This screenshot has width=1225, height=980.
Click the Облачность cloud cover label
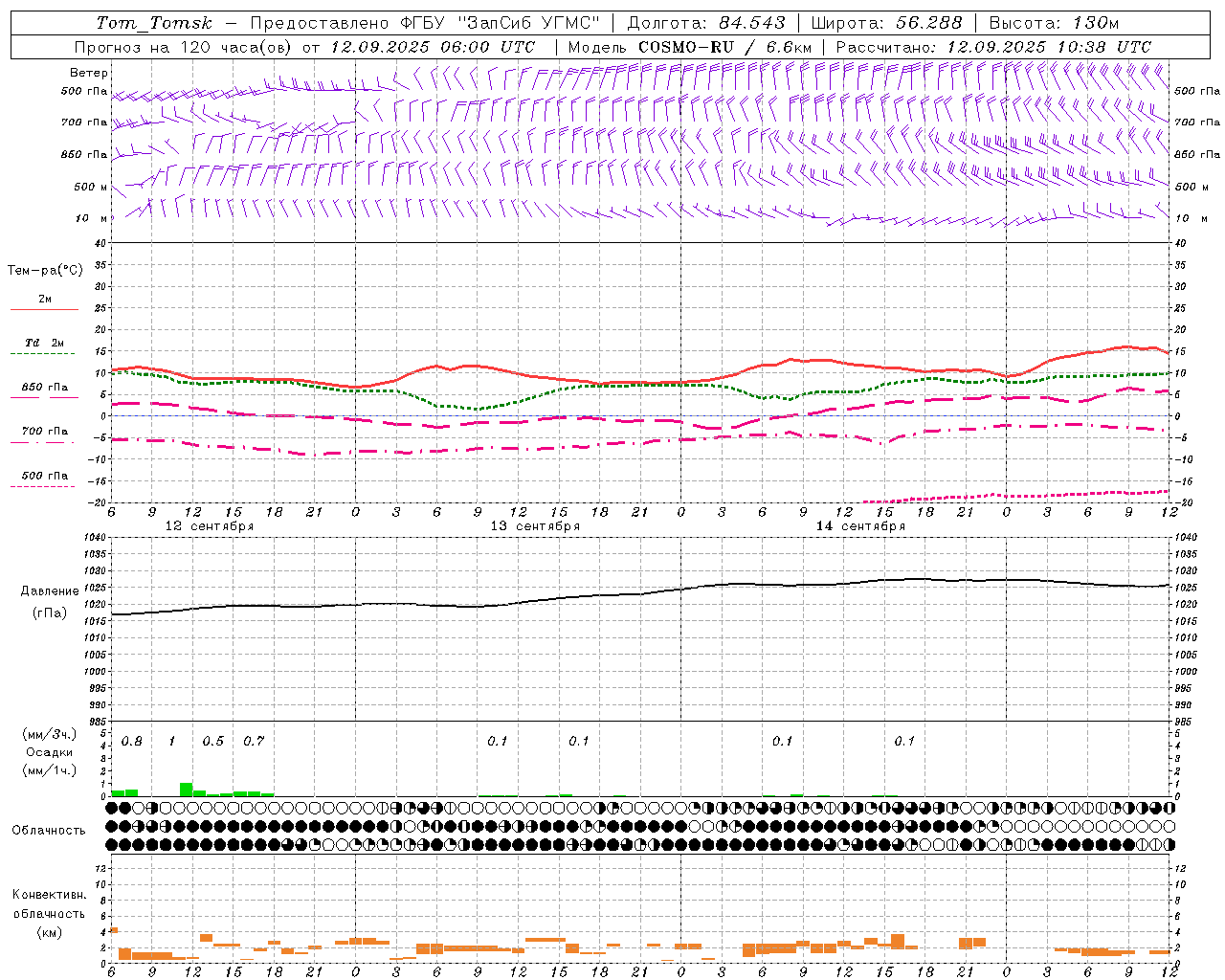point(49,831)
